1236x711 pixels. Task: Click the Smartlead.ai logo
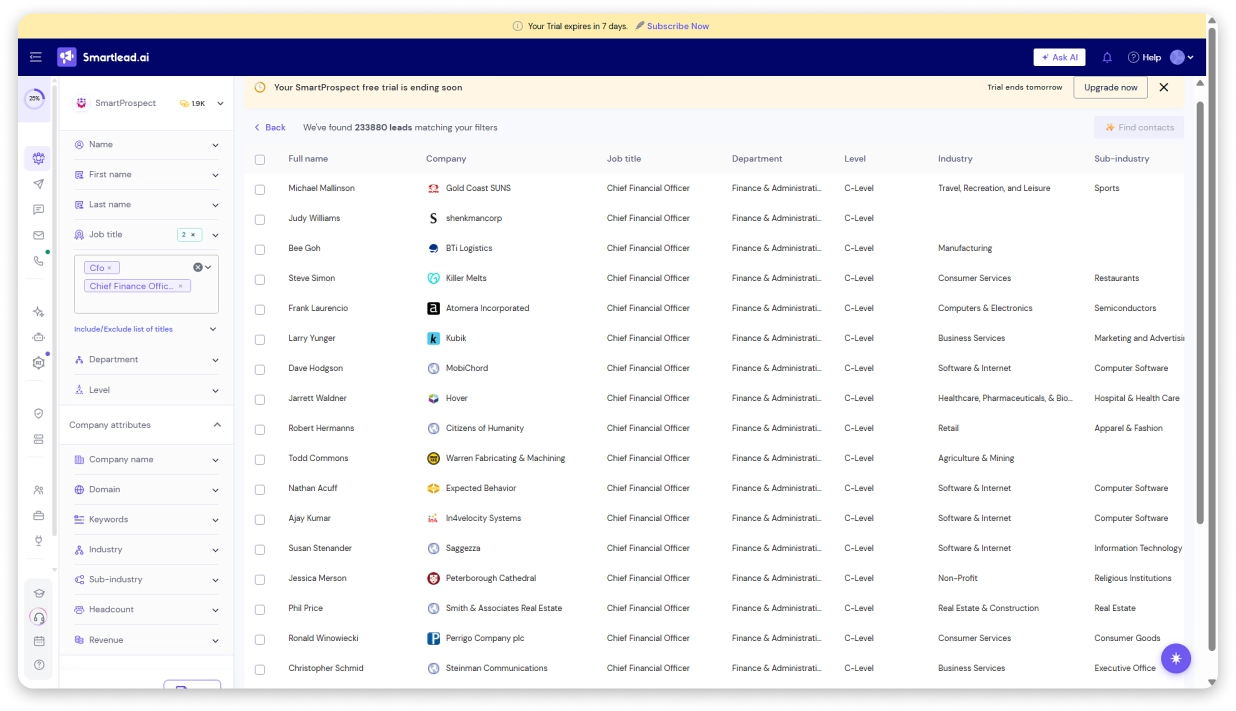point(103,57)
